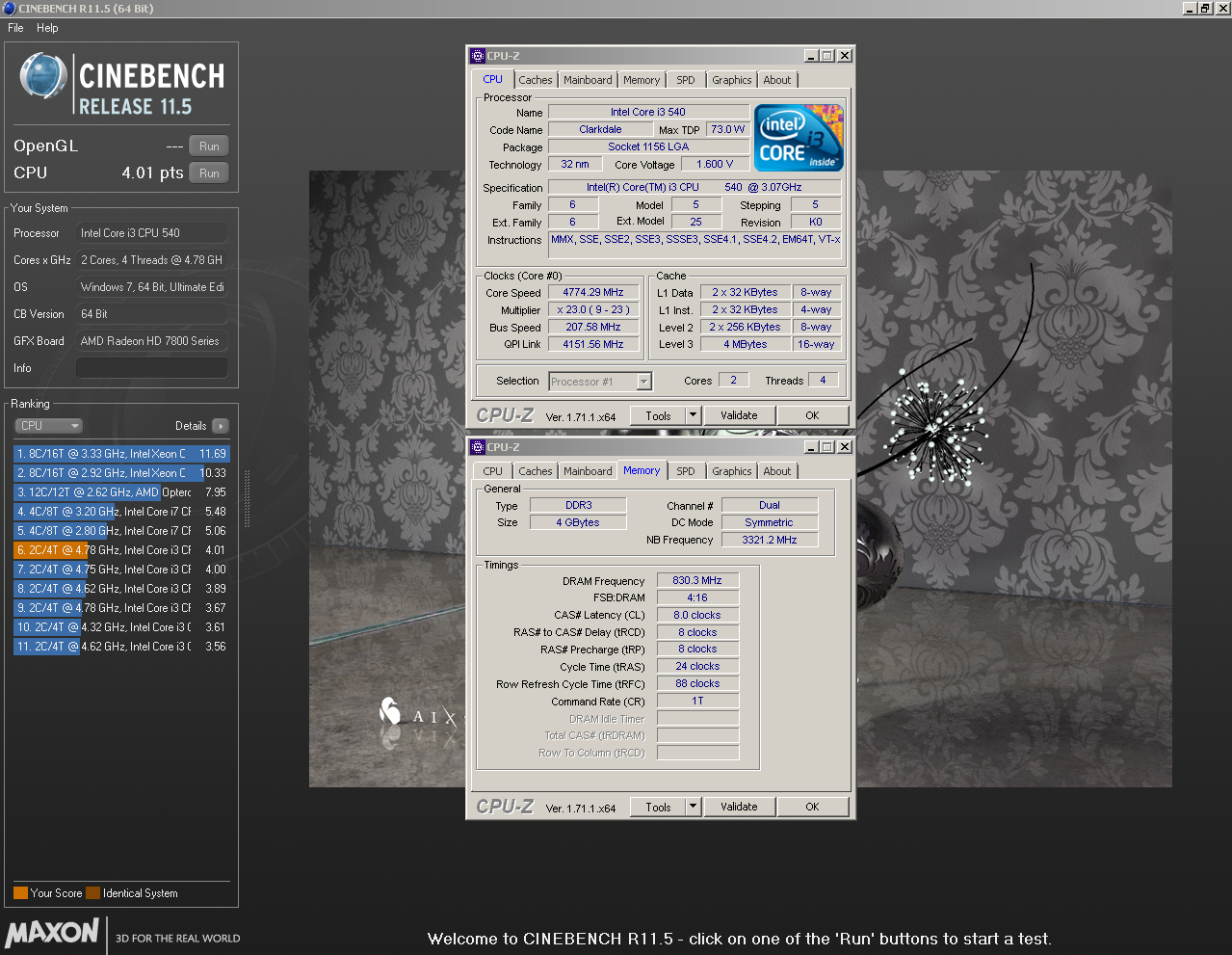This screenshot has height=955, width=1232.
Task: Open Tools dropdown arrow in upper CPU-Z
Action: click(693, 416)
